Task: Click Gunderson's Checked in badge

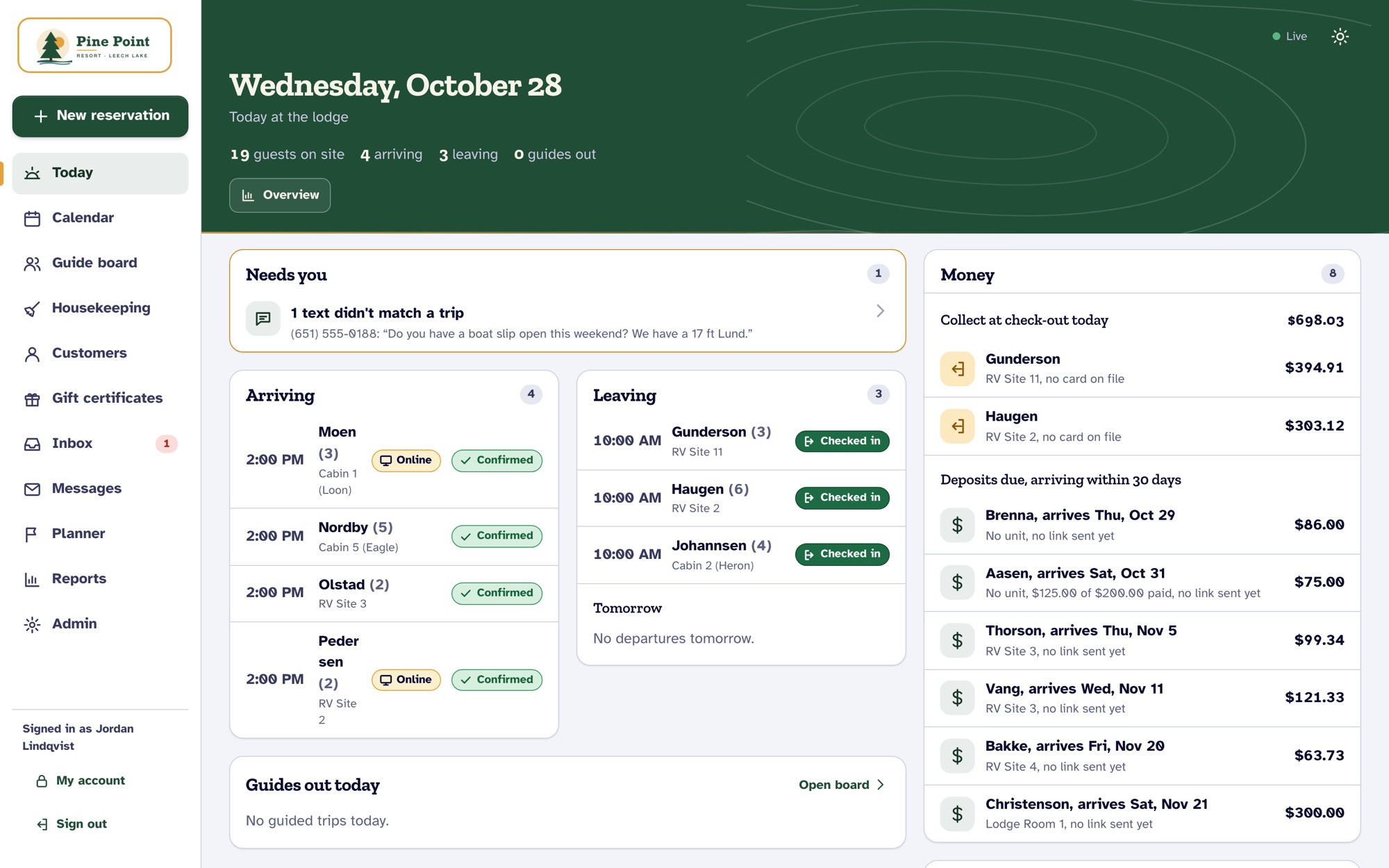Action: click(842, 441)
